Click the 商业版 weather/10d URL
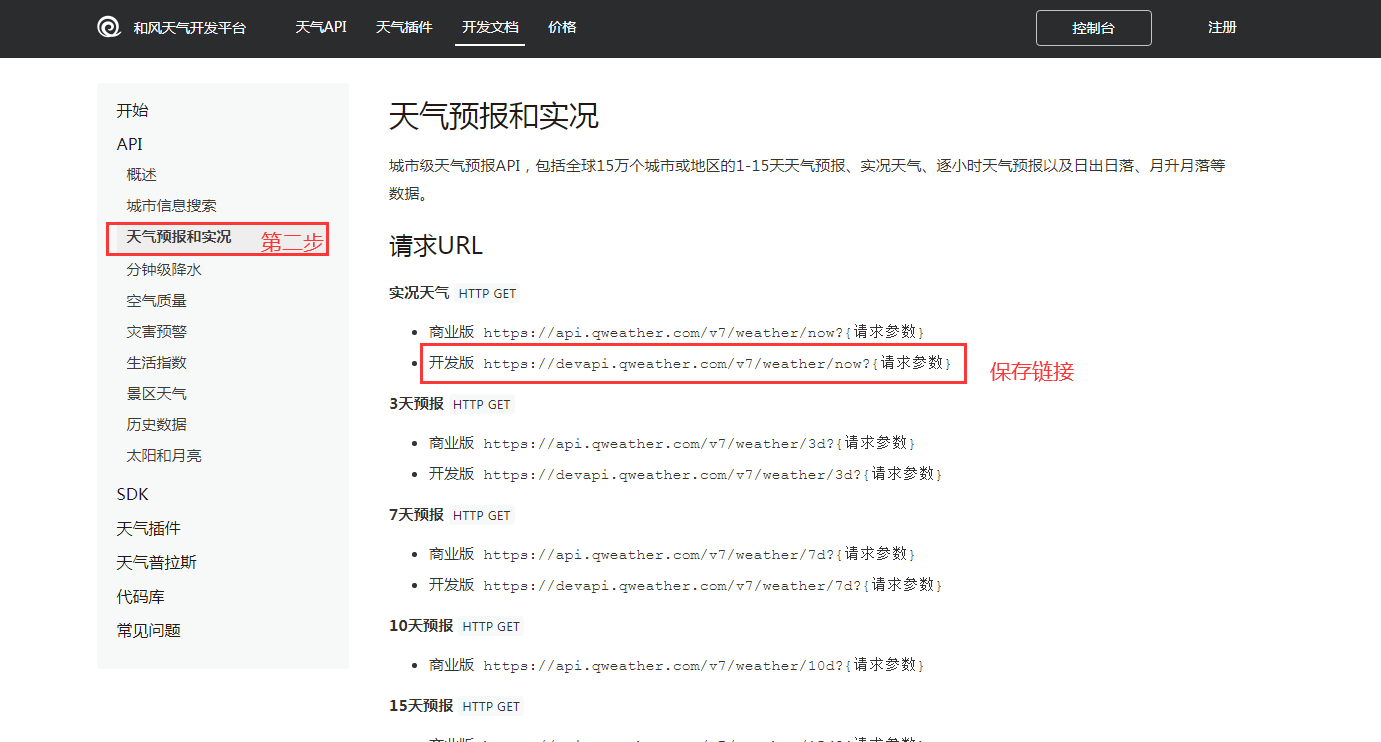Image resolution: width=1381 pixels, height=742 pixels. pyautogui.click(x=704, y=665)
